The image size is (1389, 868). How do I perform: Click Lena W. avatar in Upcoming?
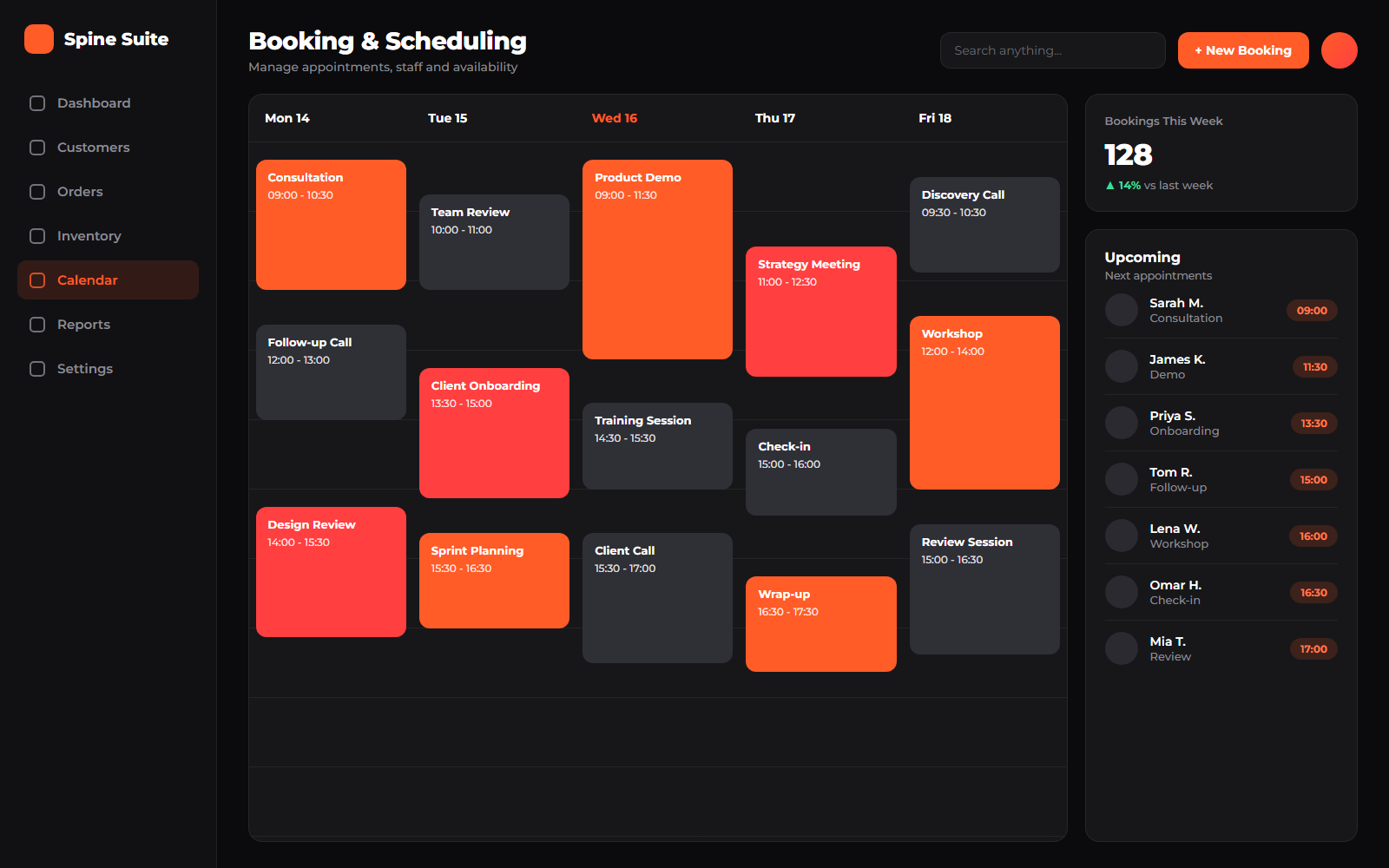(x=1122, y=536)
